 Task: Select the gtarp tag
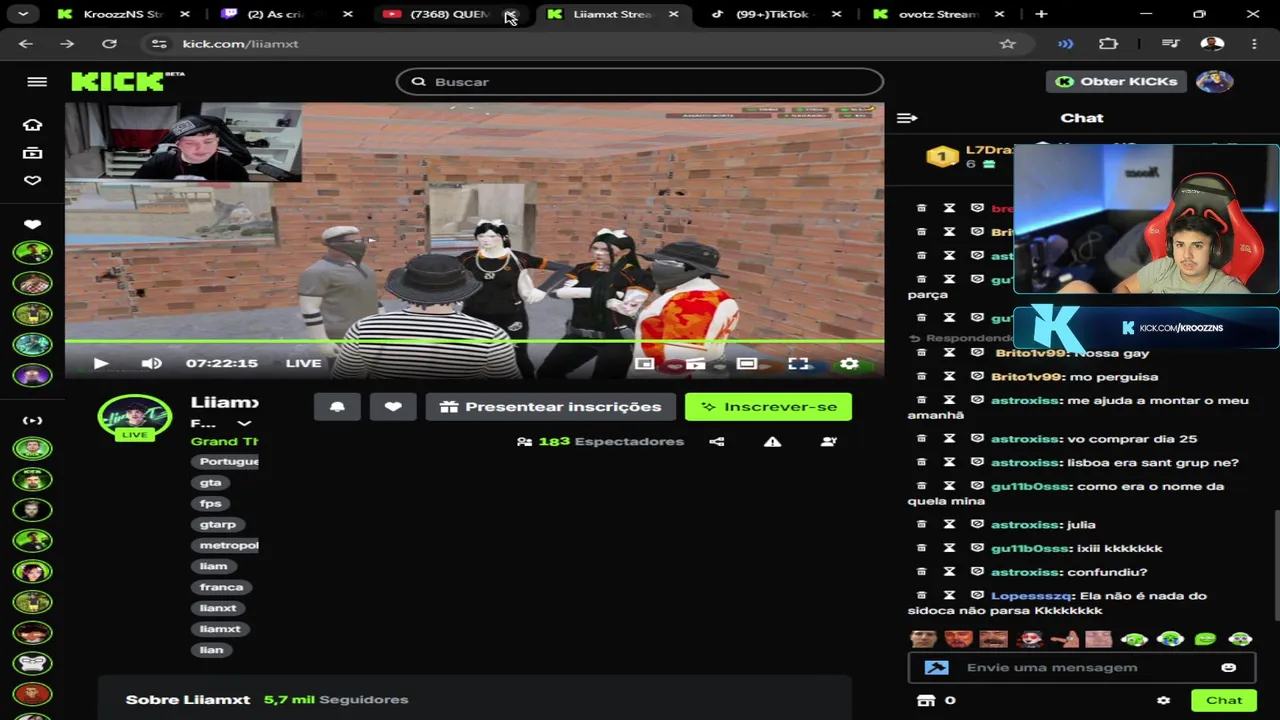[217, 524]
